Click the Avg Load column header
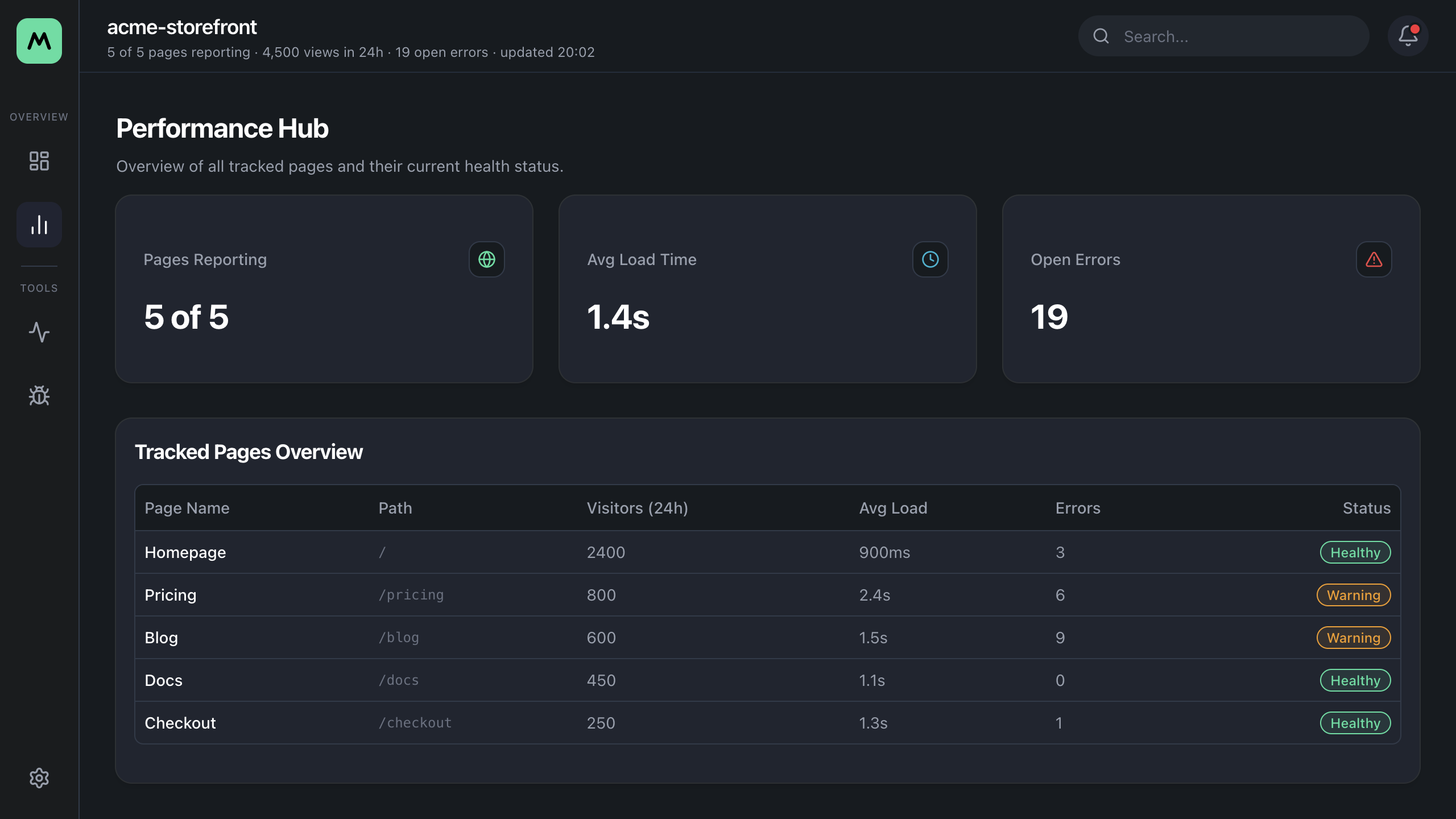 893,508
